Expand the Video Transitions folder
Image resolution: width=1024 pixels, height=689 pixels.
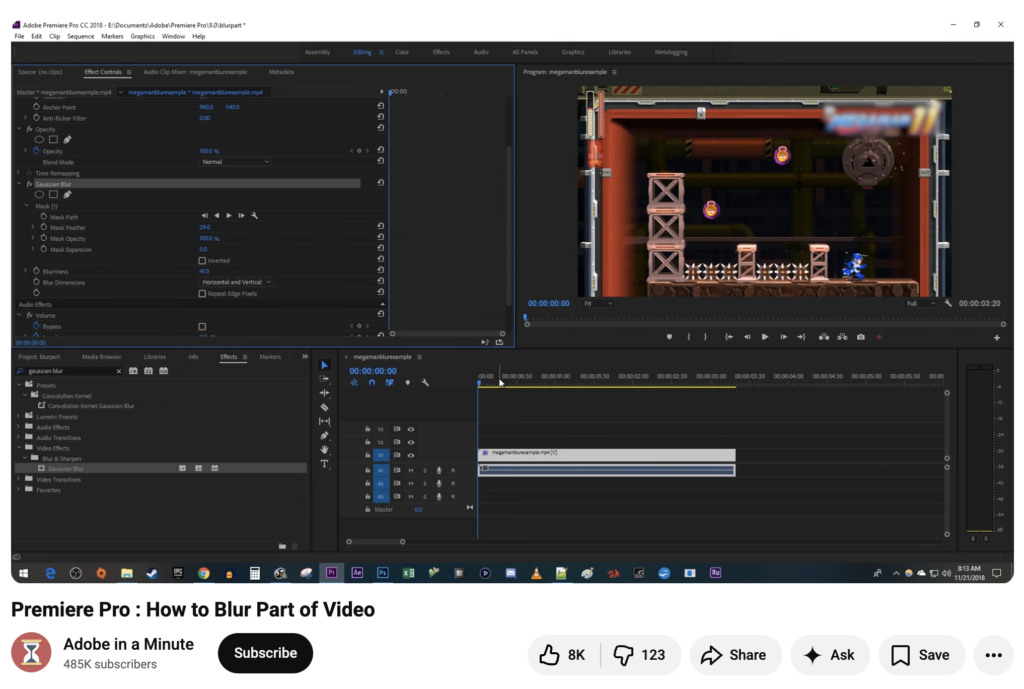click(x=18, y=479)
